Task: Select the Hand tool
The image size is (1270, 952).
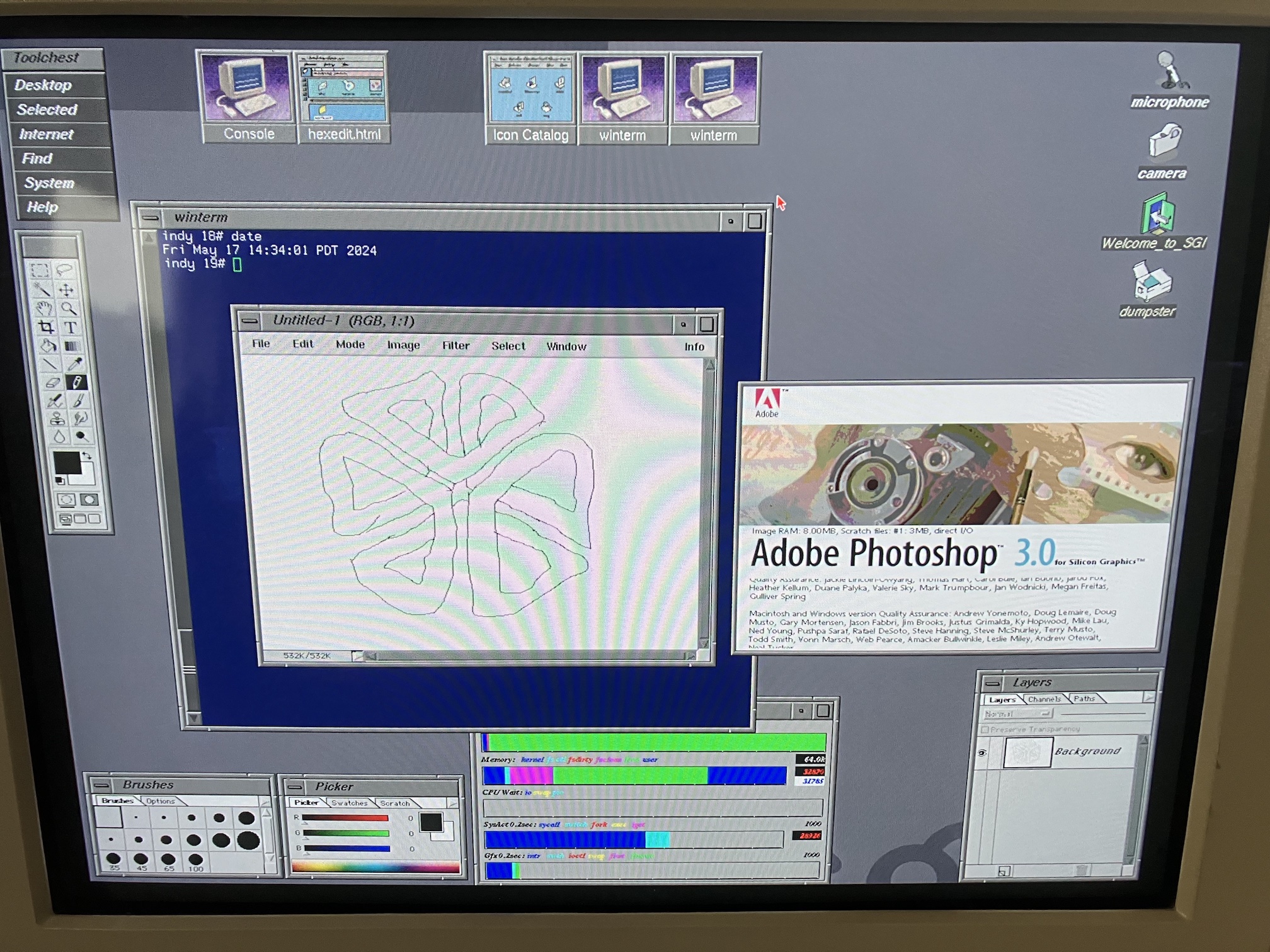Action: click(x=43, y=308)
